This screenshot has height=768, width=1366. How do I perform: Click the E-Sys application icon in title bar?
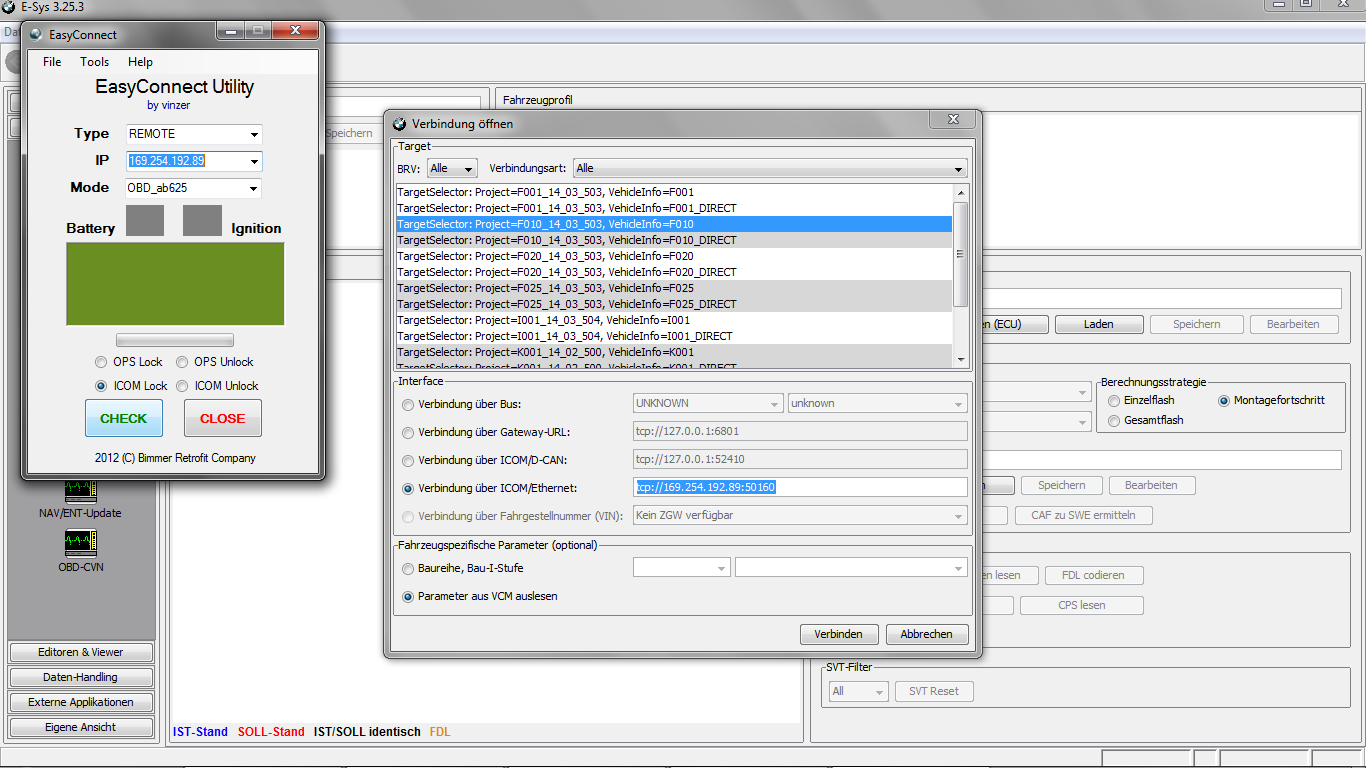pos(9,6)
